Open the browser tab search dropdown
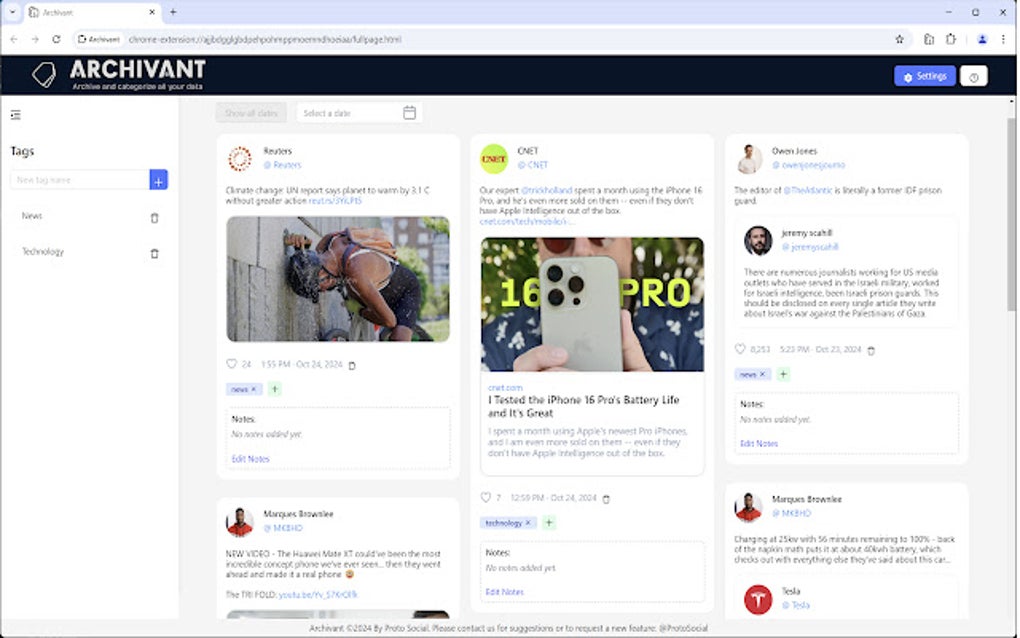Viewport: 1020px width, 638px height. coord(12,12)
